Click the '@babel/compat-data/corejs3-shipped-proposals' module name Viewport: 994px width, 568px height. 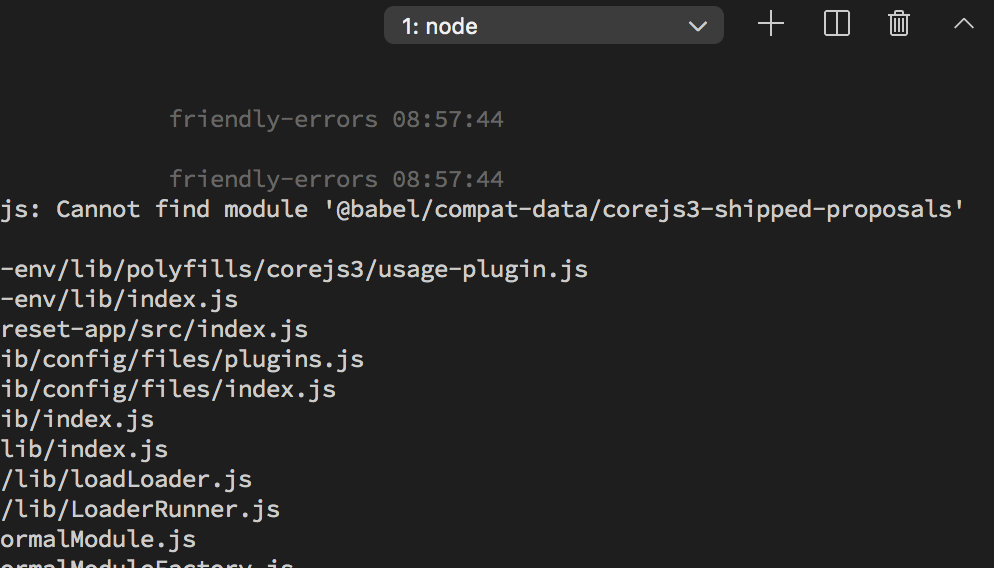644,210
